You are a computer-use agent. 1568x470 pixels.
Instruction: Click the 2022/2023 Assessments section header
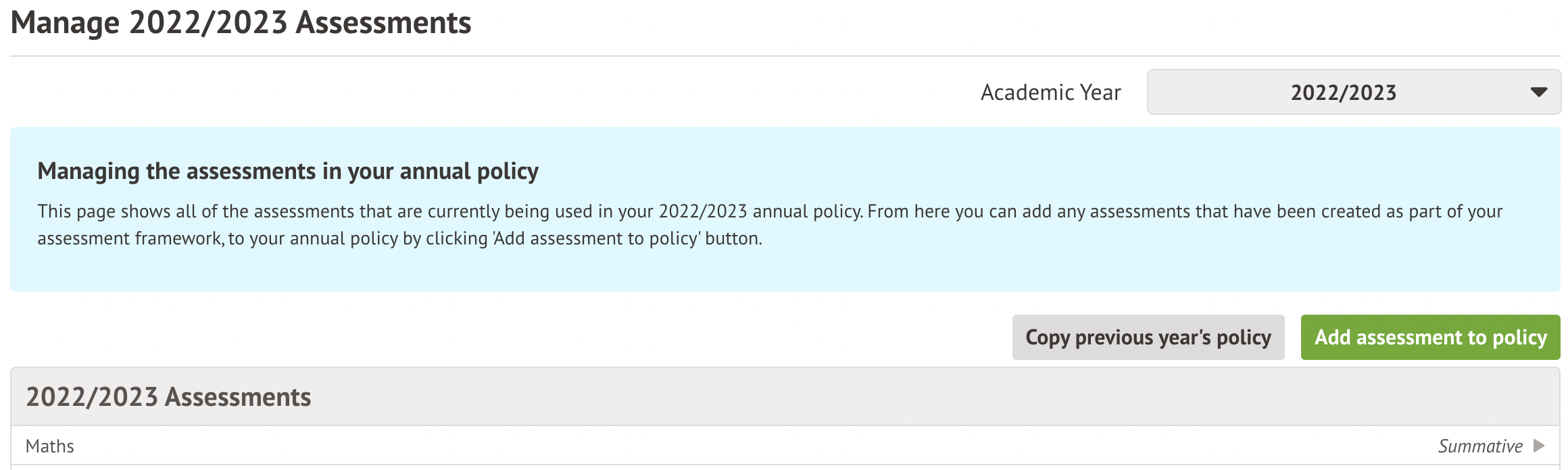169,397
